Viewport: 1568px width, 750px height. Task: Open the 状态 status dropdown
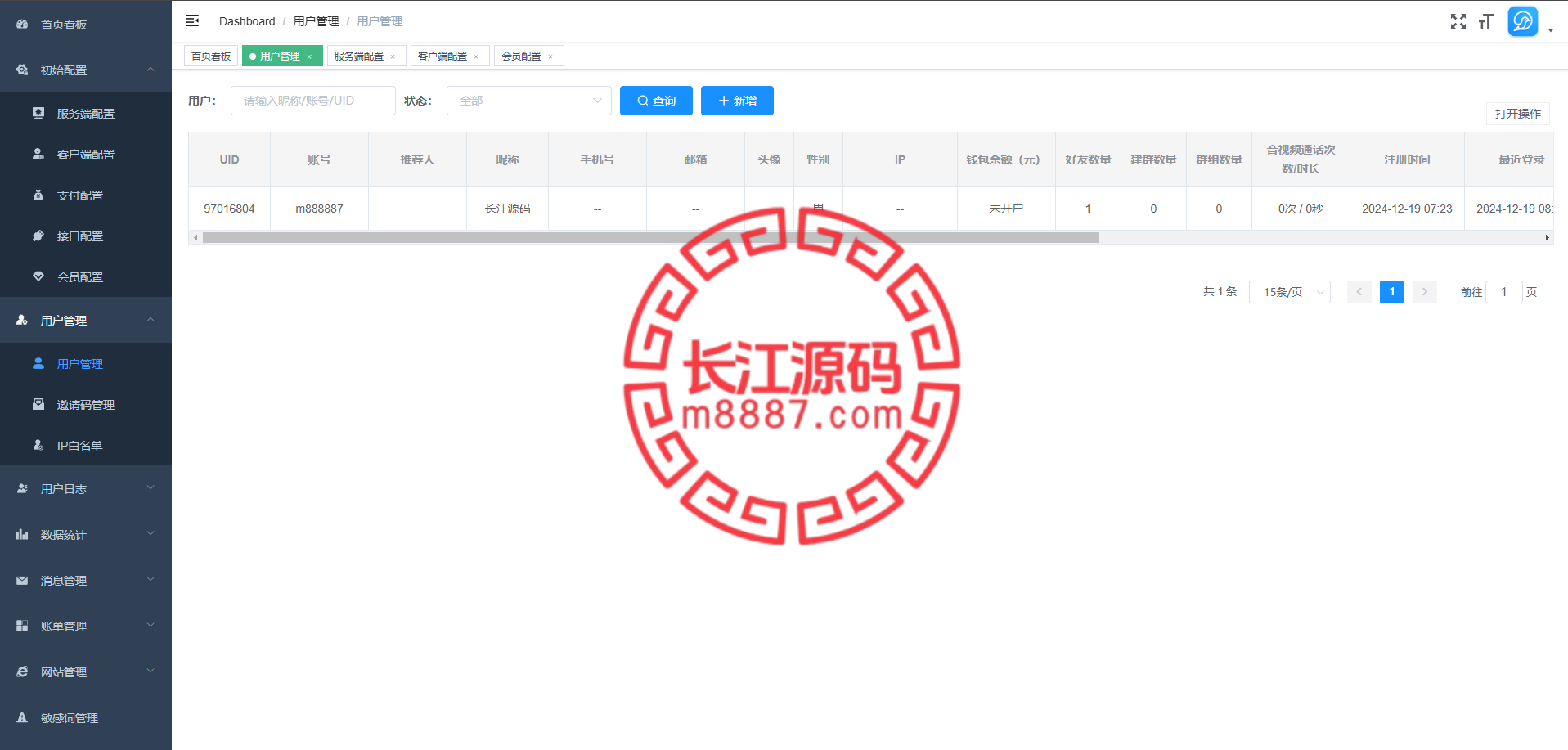529,101
